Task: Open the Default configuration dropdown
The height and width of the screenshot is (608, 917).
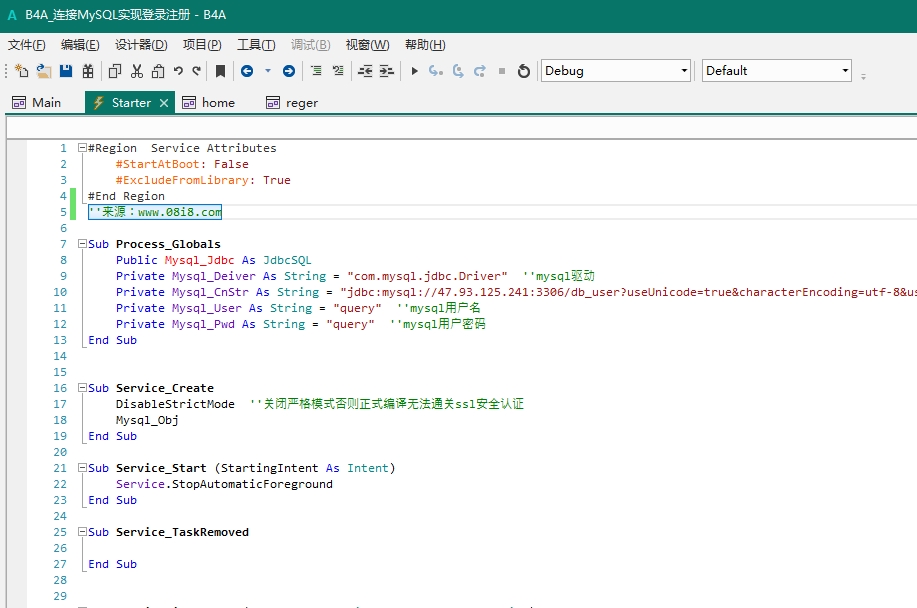Action: click(x=845, y=71)
